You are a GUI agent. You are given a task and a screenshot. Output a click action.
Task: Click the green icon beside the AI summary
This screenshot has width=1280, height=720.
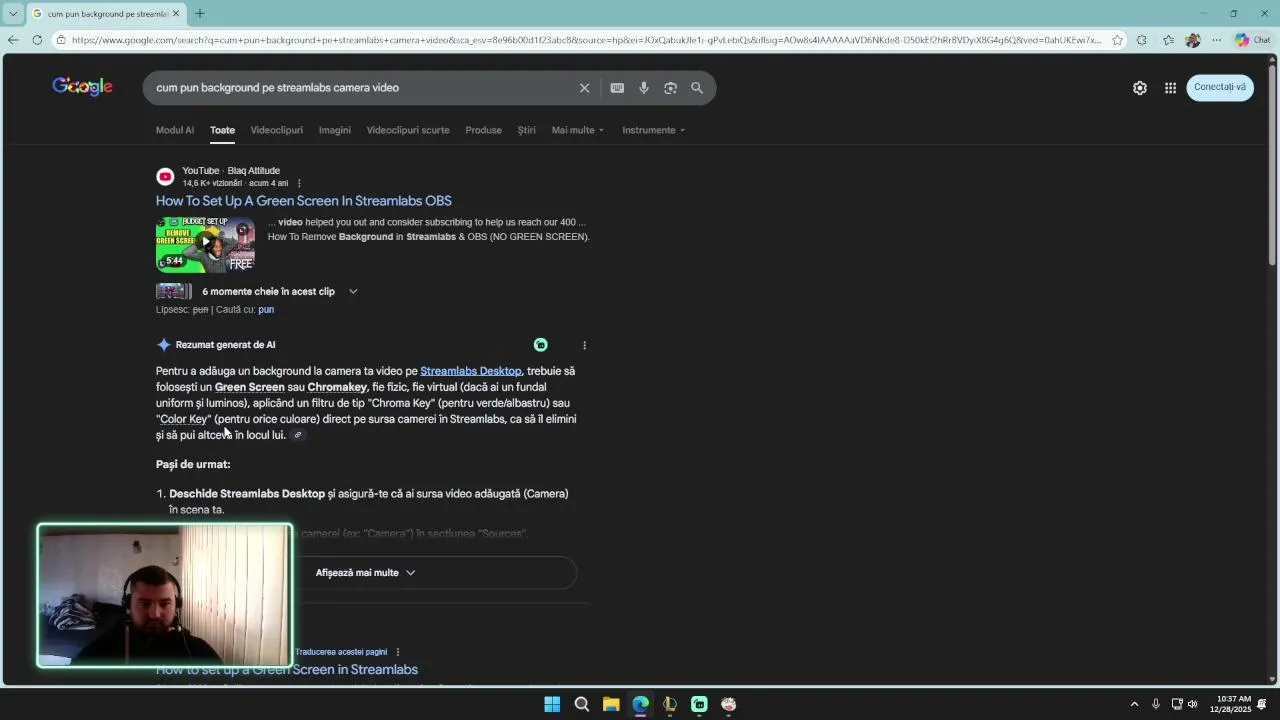541,345
